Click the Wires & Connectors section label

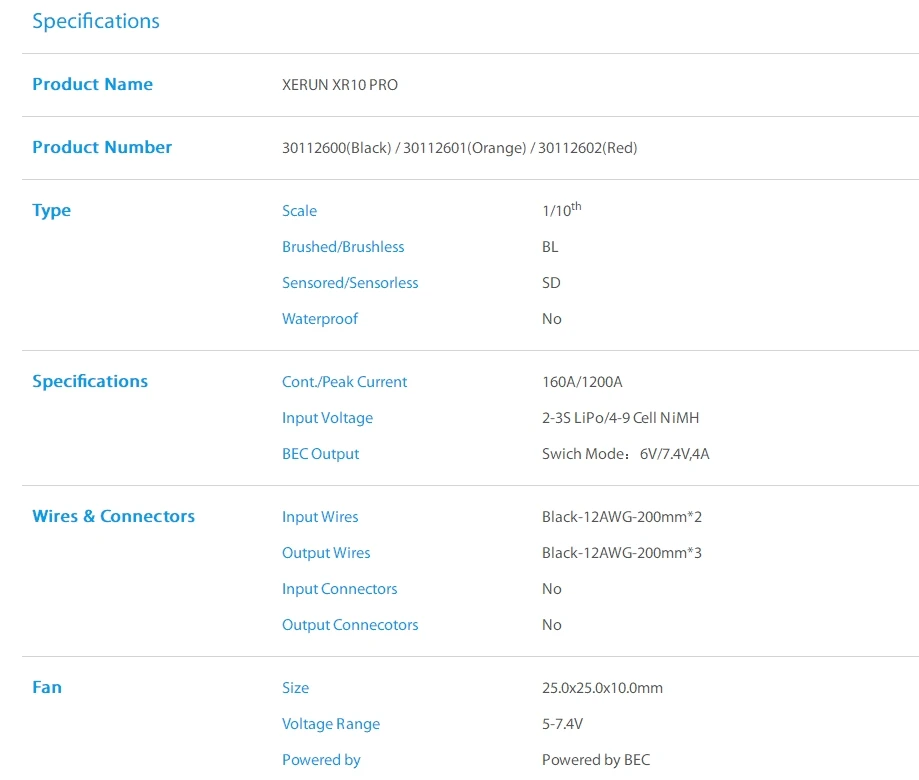(114, 516)
